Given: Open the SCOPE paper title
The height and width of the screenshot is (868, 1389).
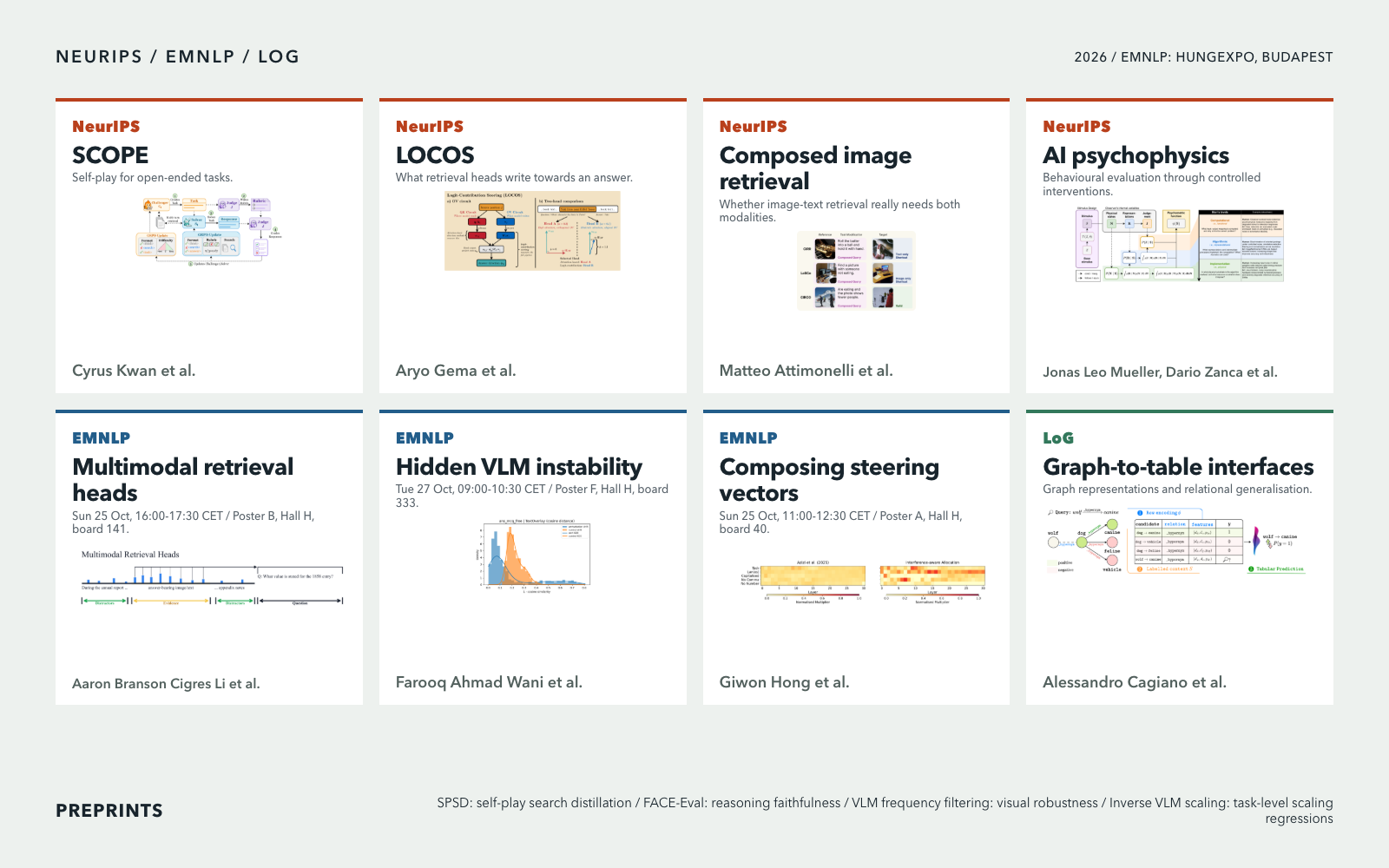Looking at the screenshot, I should pyautogui.click(x=110, y=155).
